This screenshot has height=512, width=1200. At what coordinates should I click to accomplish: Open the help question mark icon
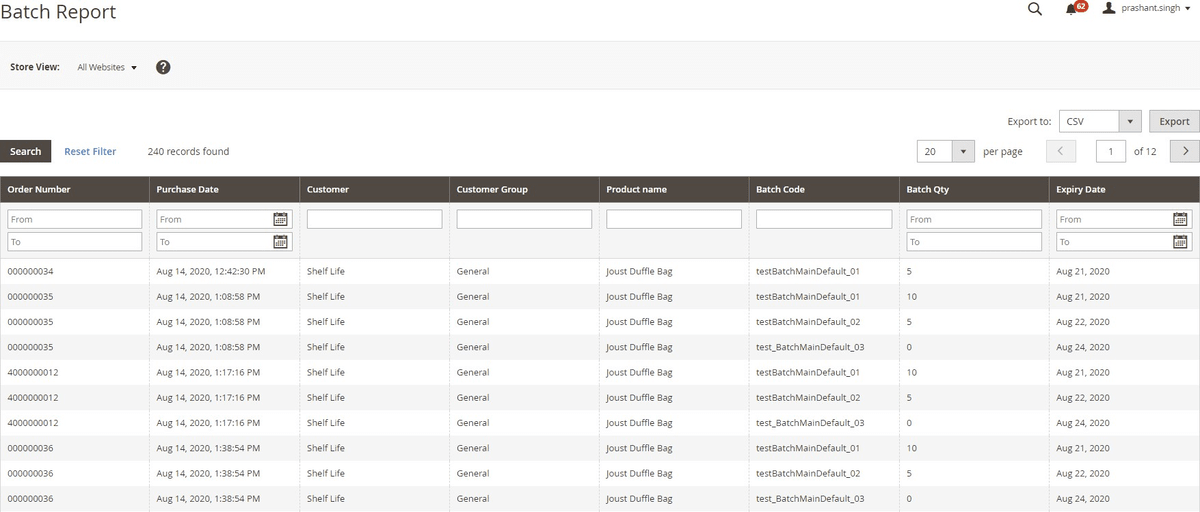(163, 67)
